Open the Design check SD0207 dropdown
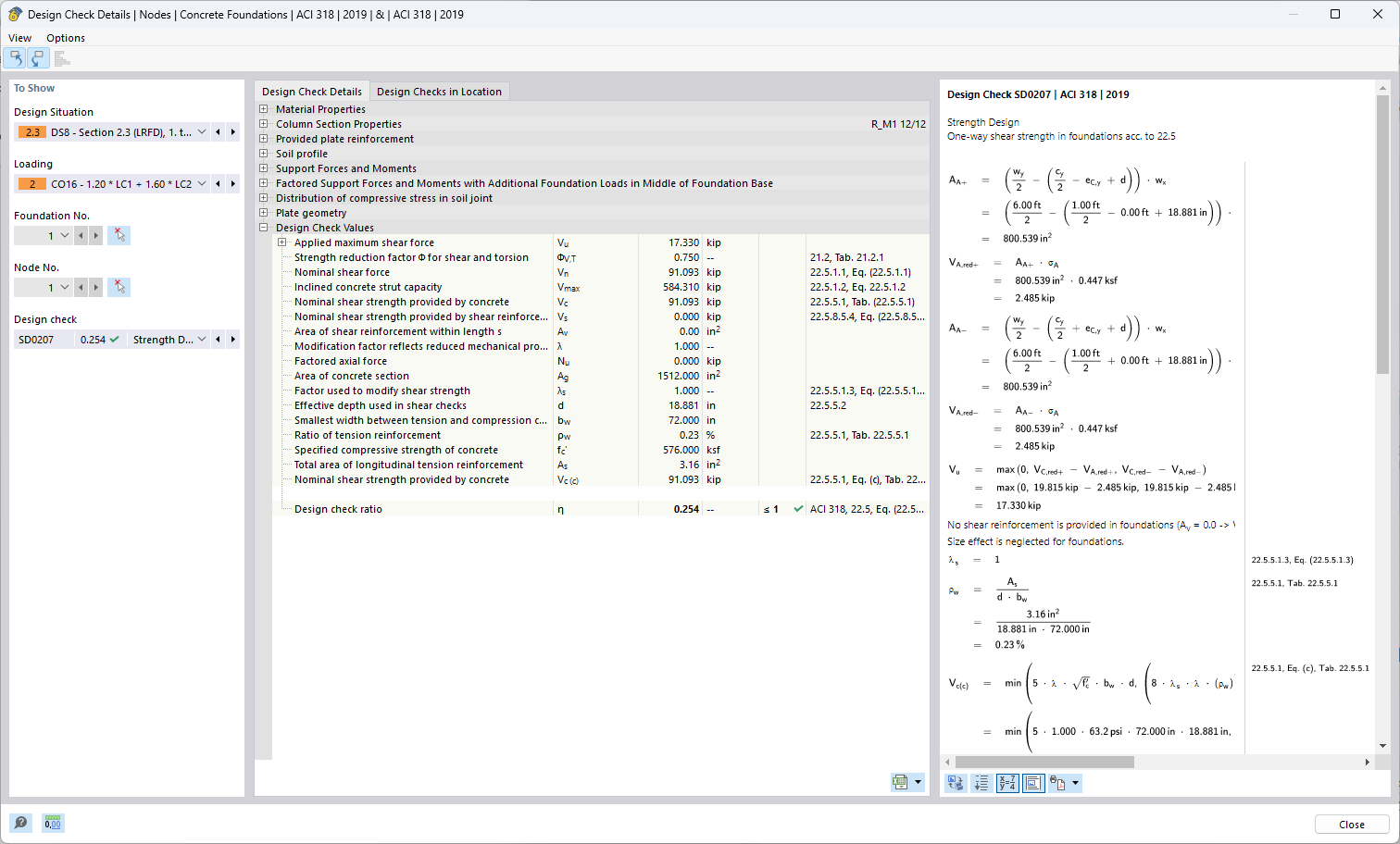The height and width of the screenshot is (844, 1400). 202,340
